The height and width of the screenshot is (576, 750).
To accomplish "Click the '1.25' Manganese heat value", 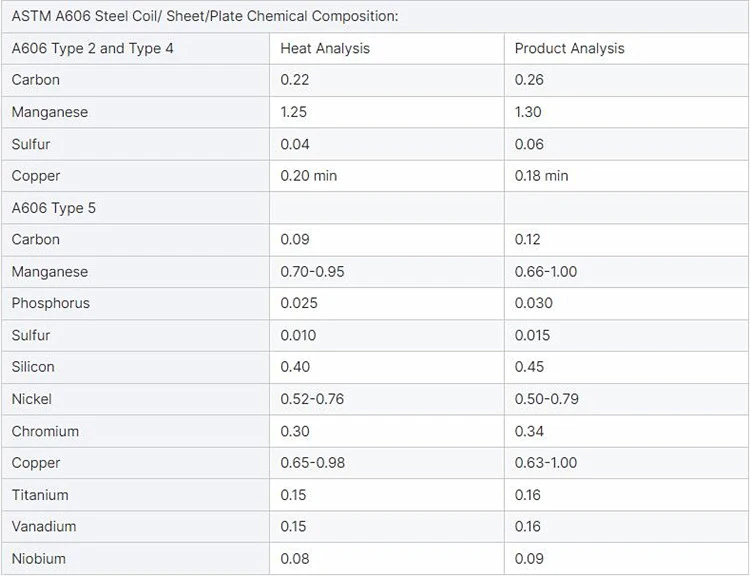I will [293, 112].
